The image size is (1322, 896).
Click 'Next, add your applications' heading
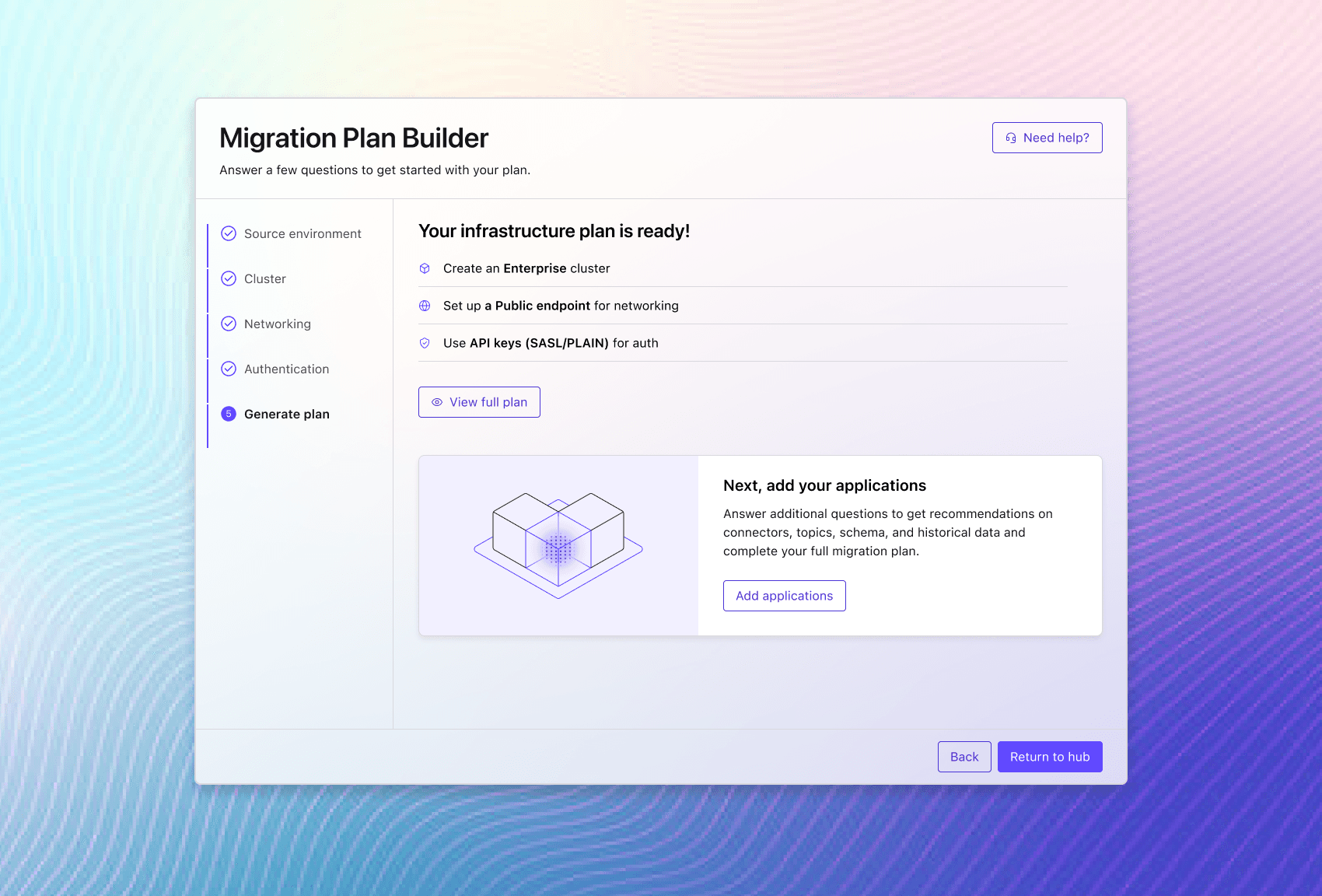pyautogui.click(x=824, y=485)
